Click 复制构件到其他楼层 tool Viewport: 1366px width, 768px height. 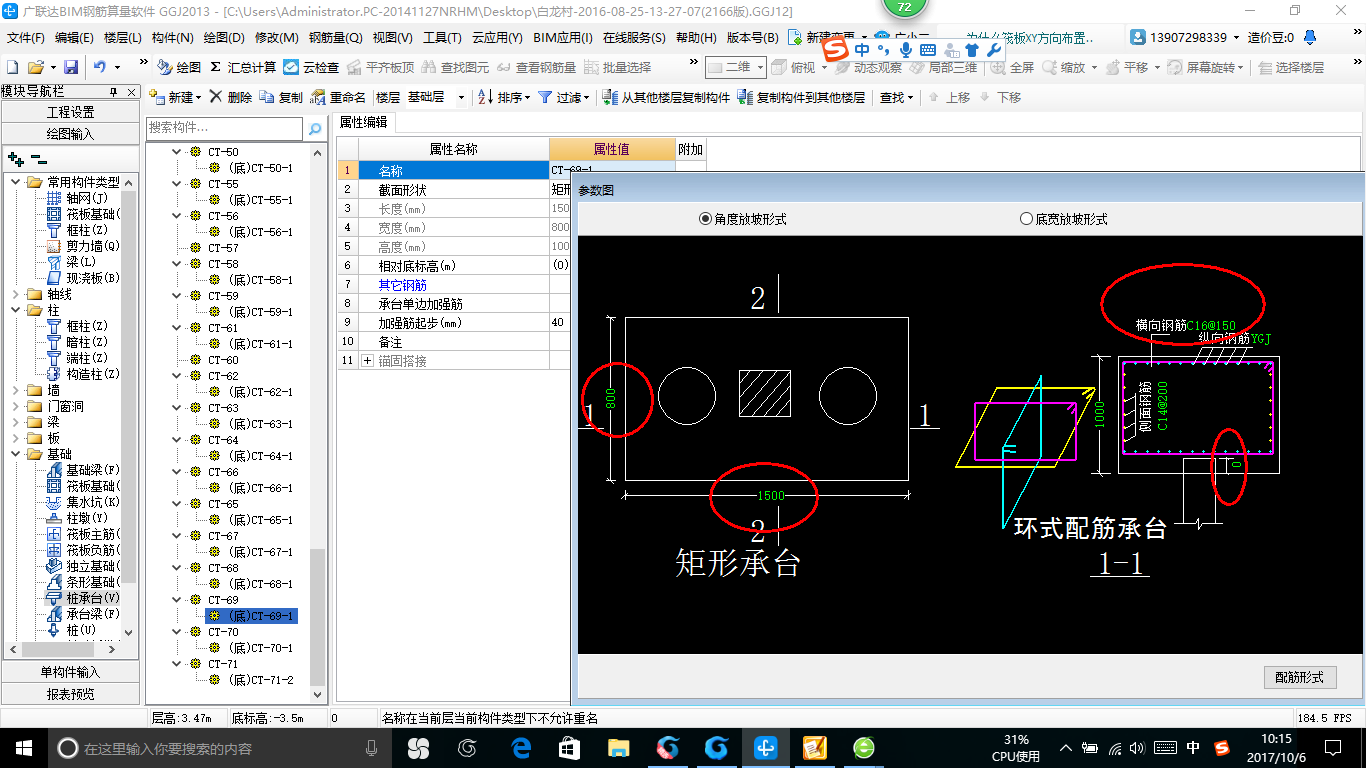801,97
